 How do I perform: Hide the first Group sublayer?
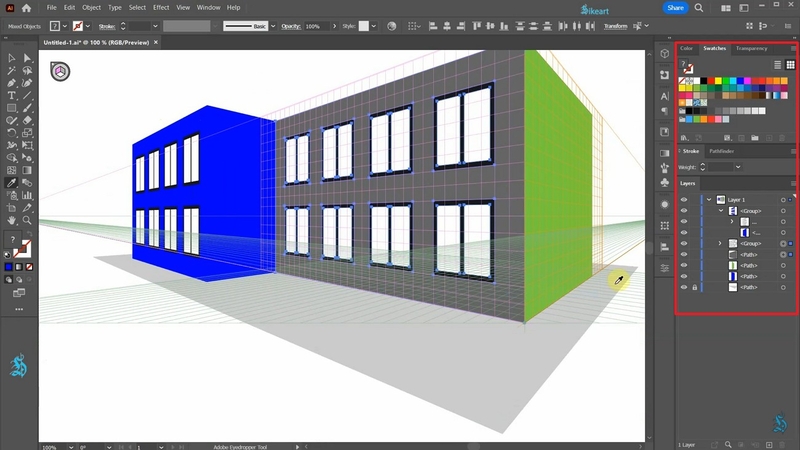pyautogui.click(x=684, y=211)
